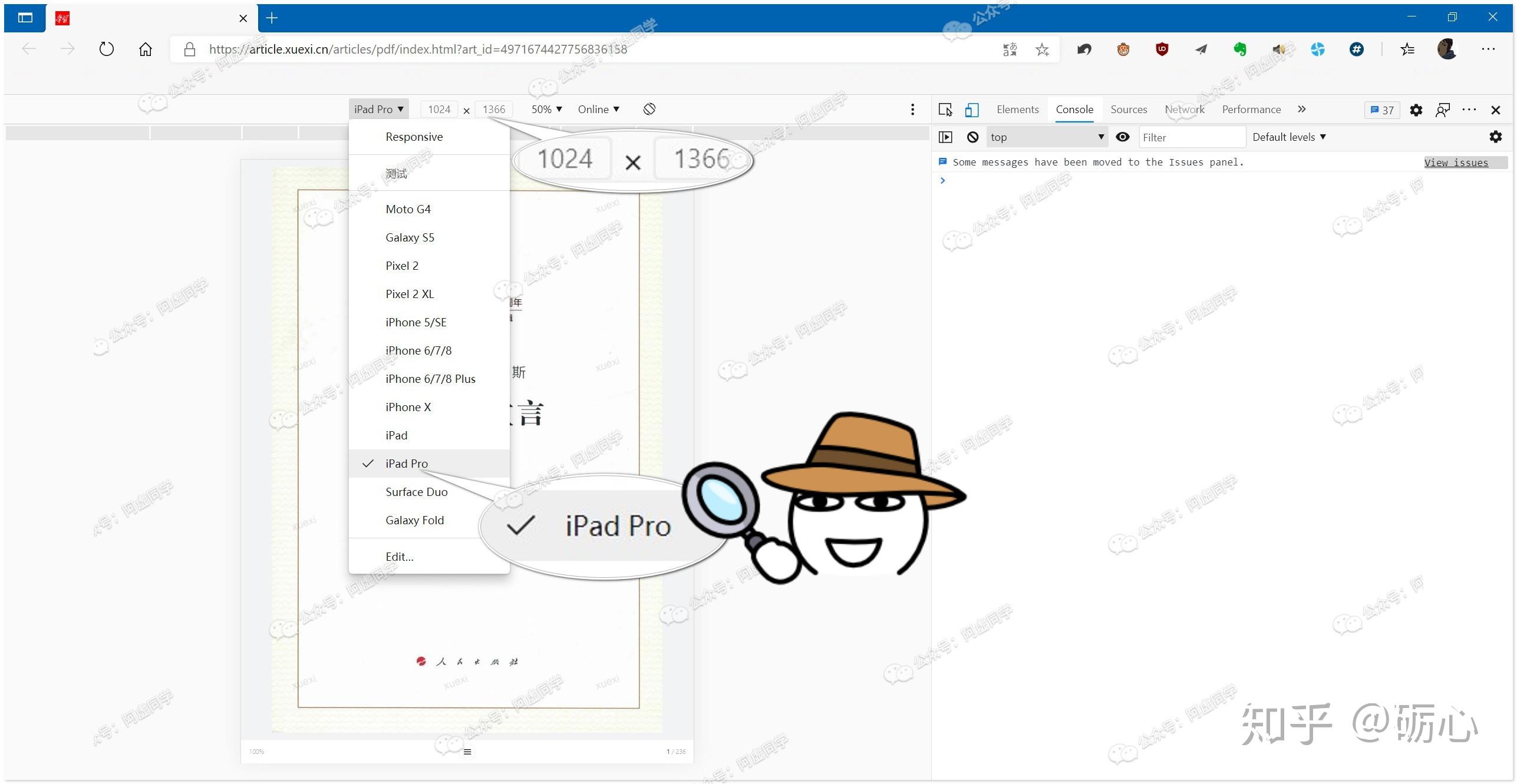Expand Default levels log filter
Viewport: 1517px width, 784px height.
(x=1289, y=137)
